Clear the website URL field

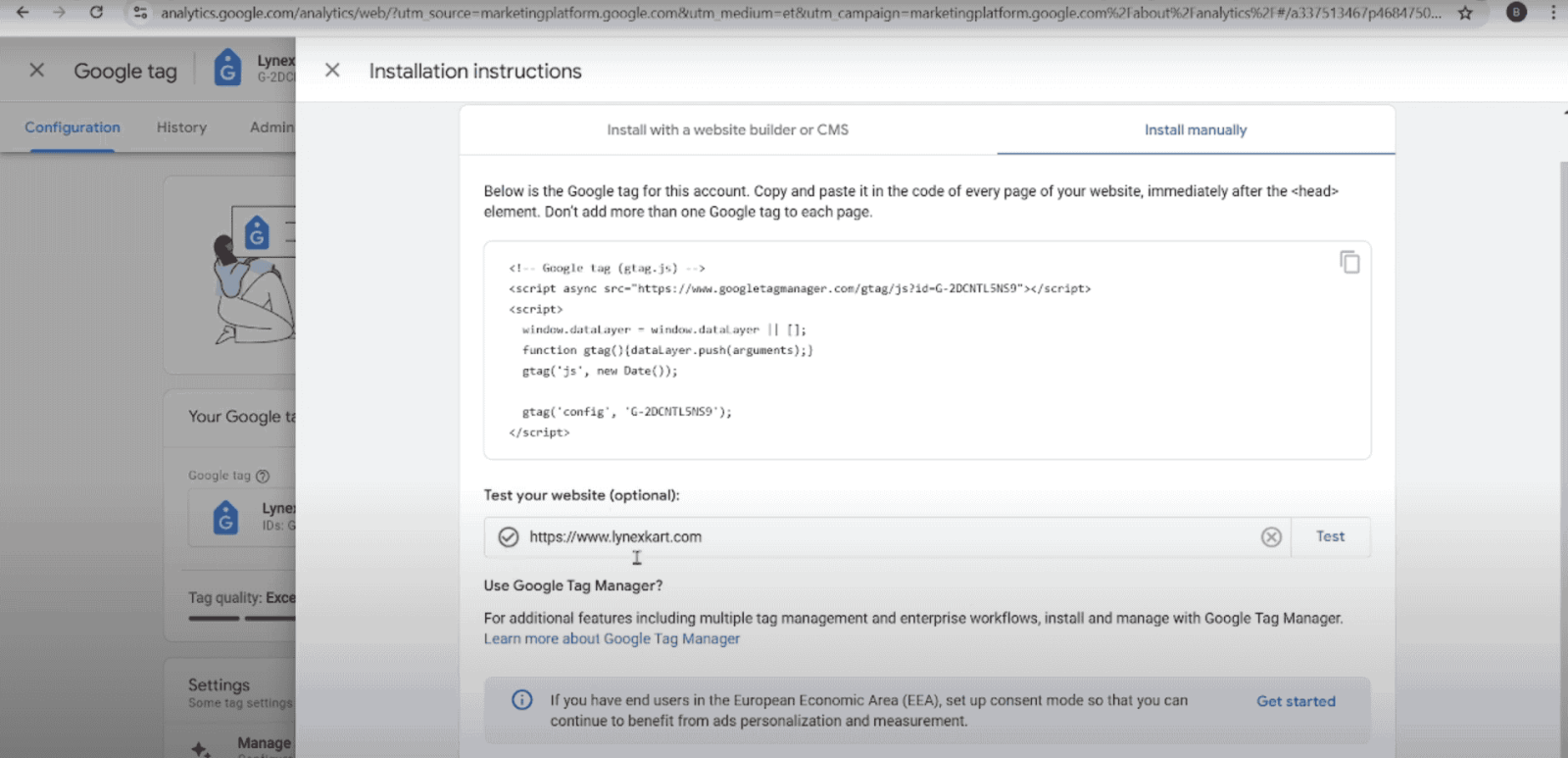click(1271, 536)
